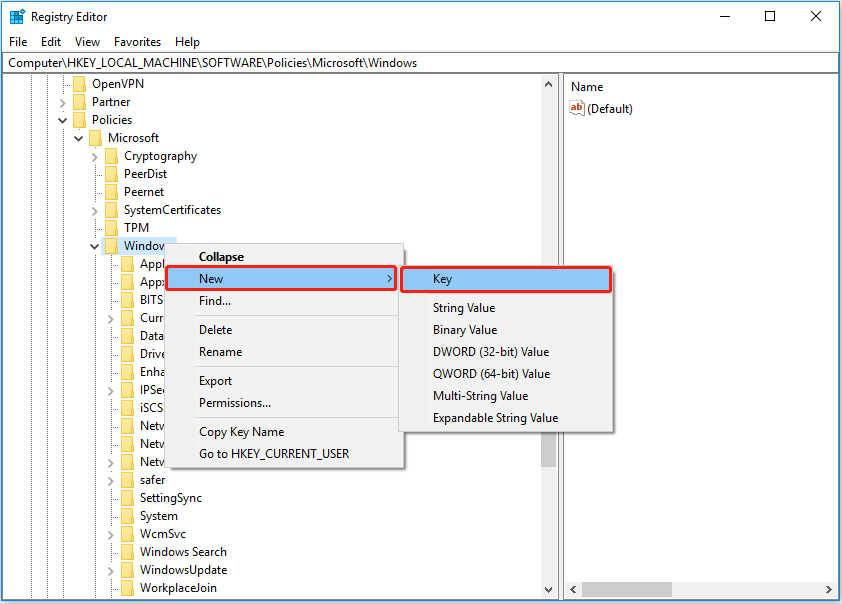
Task: Select the WindowsUpdate folder icon
Action: point(129,569)
